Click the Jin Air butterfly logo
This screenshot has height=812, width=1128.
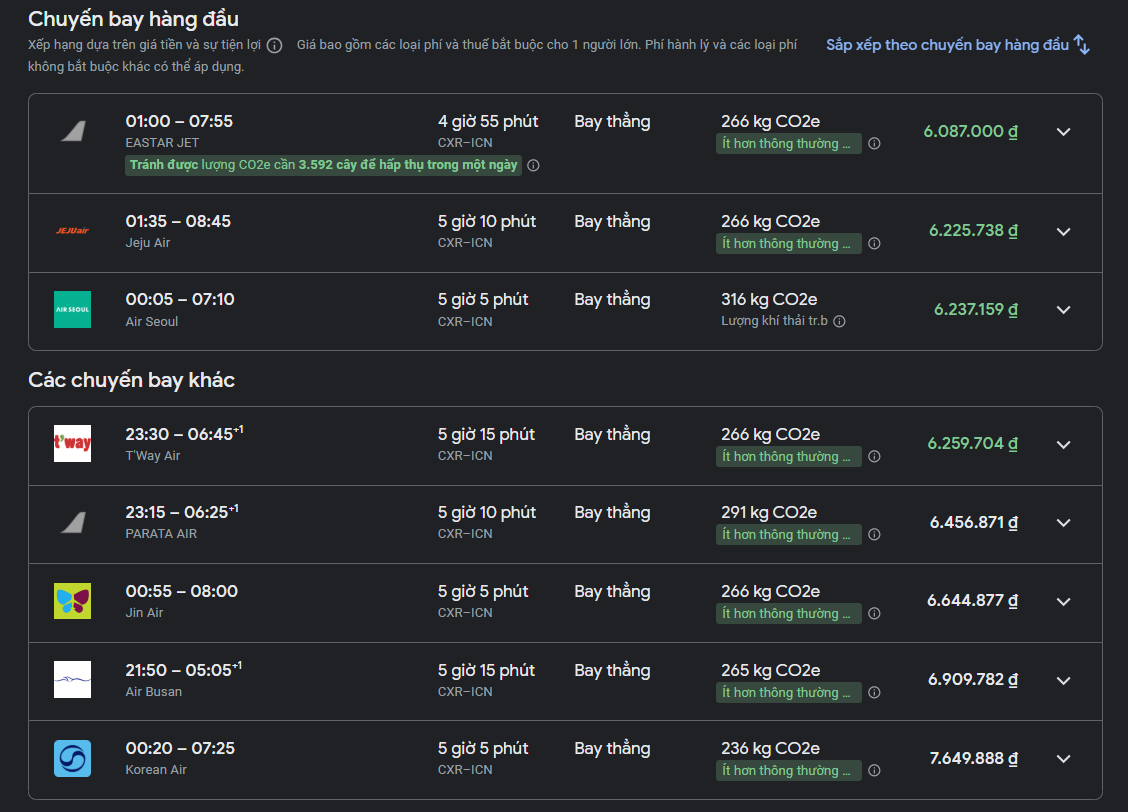(72, 601)
